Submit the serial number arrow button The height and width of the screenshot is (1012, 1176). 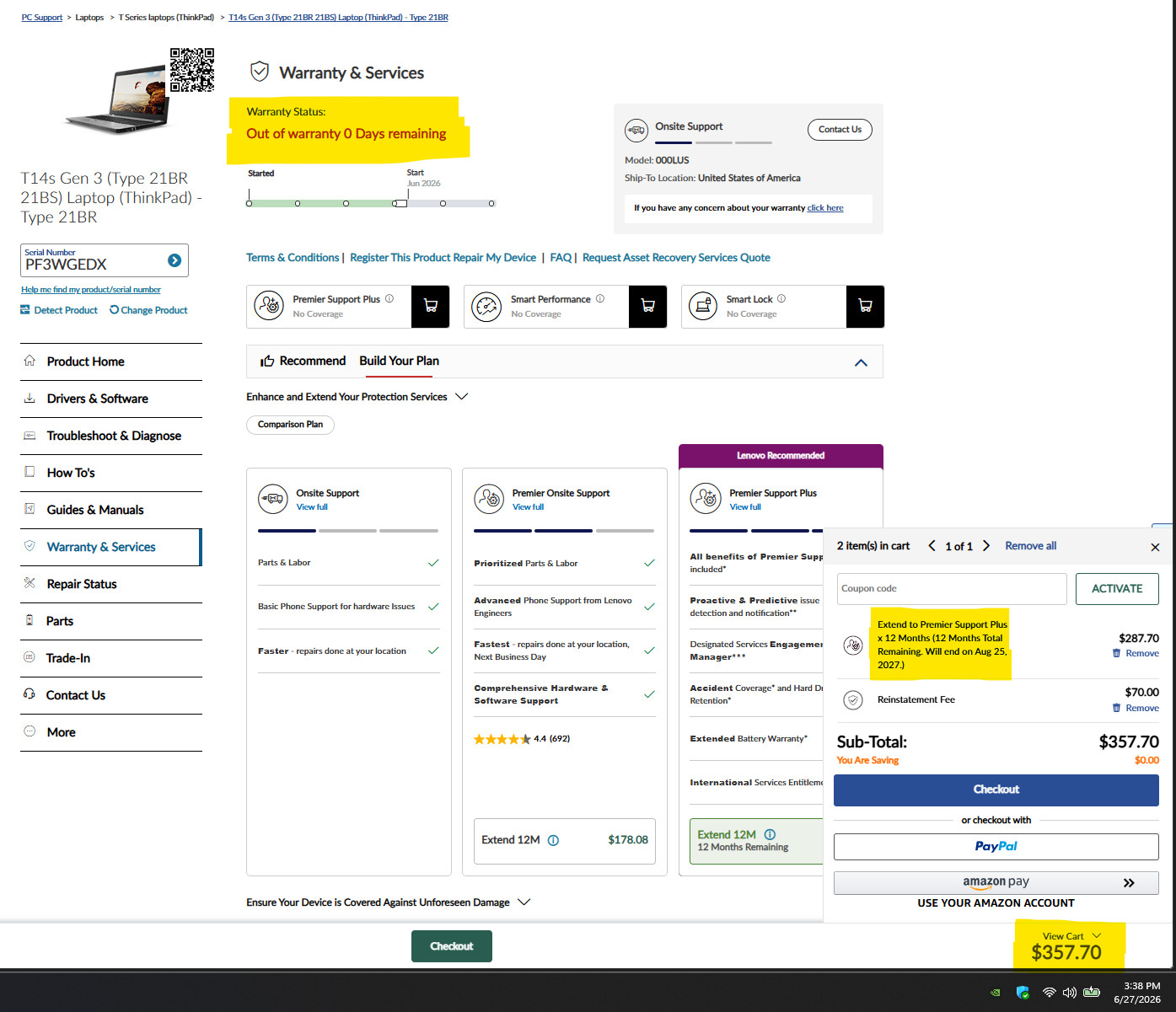[x=175, y=260]
